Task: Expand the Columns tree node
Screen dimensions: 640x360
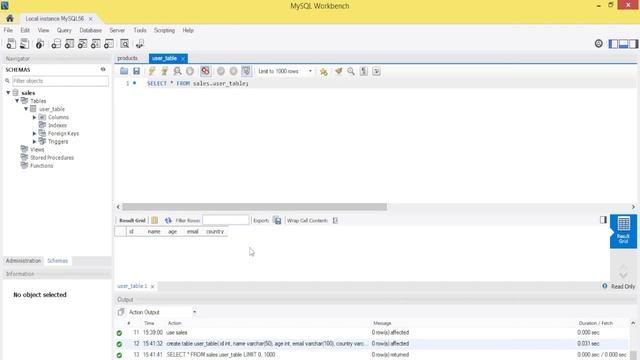Action: [35, 117]
